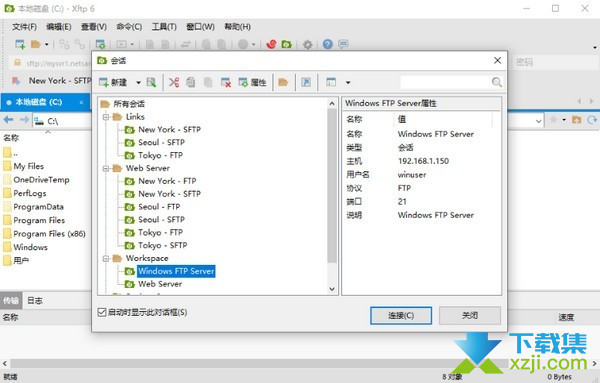
Task: Select the Windows FTP Server session
Action: [176, 271]
